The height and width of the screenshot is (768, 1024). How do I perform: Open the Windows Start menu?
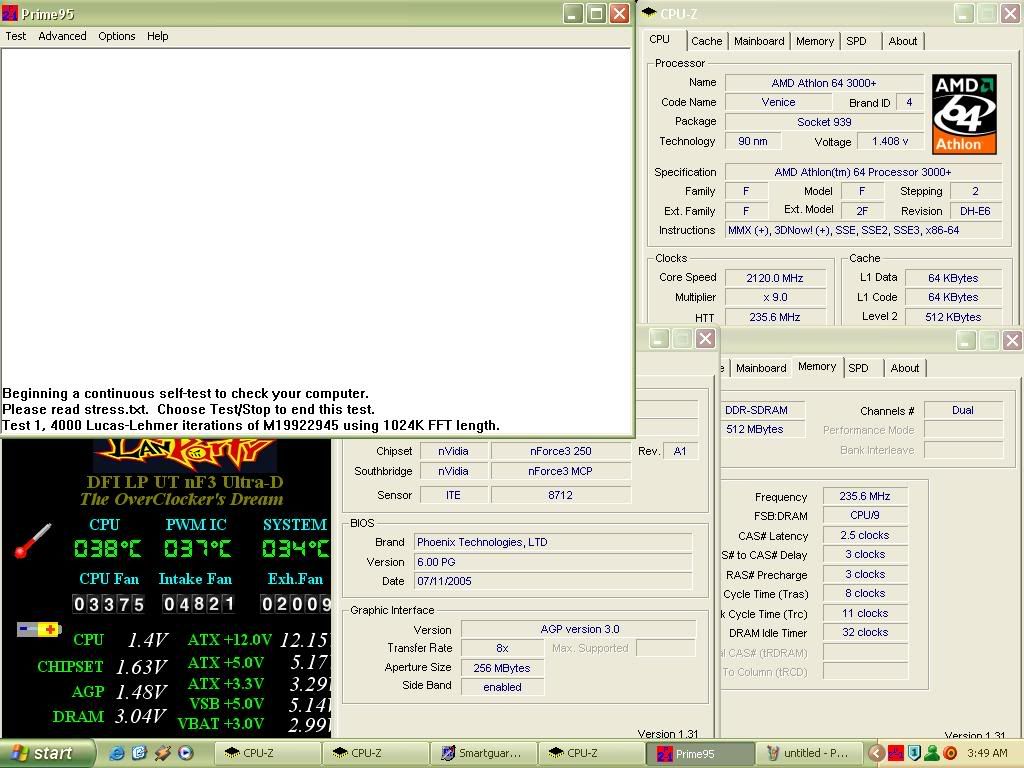[47, 753]
